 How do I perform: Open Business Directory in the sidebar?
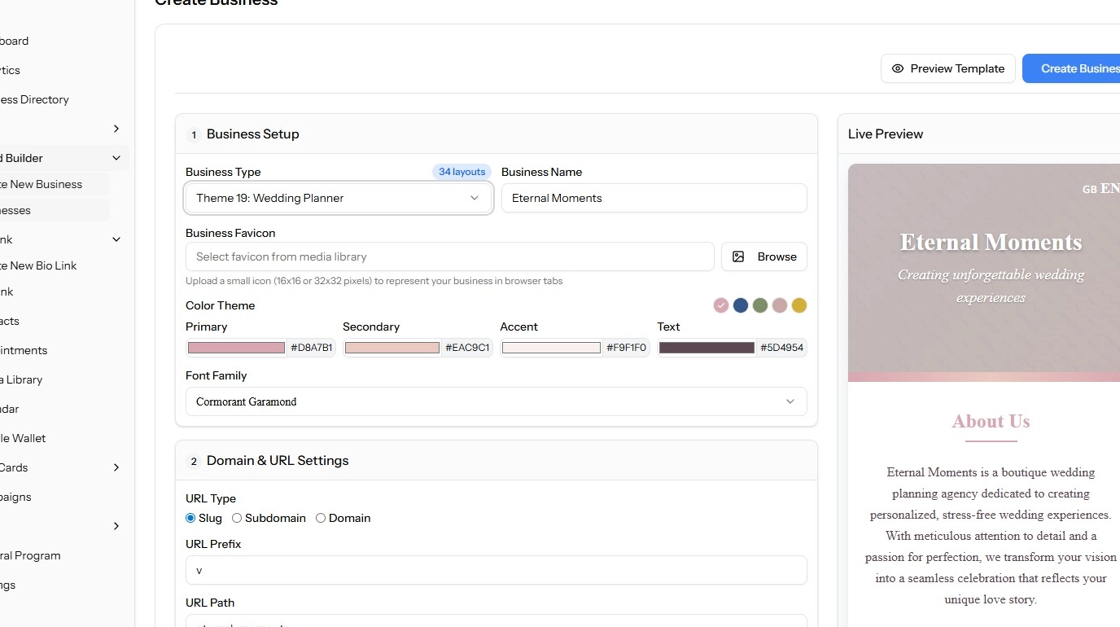tap(34, 99)
